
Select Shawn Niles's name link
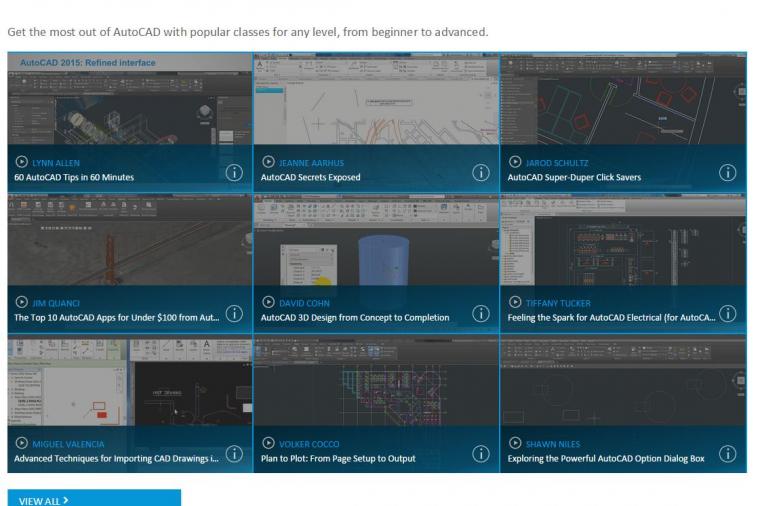coord(553,444)
